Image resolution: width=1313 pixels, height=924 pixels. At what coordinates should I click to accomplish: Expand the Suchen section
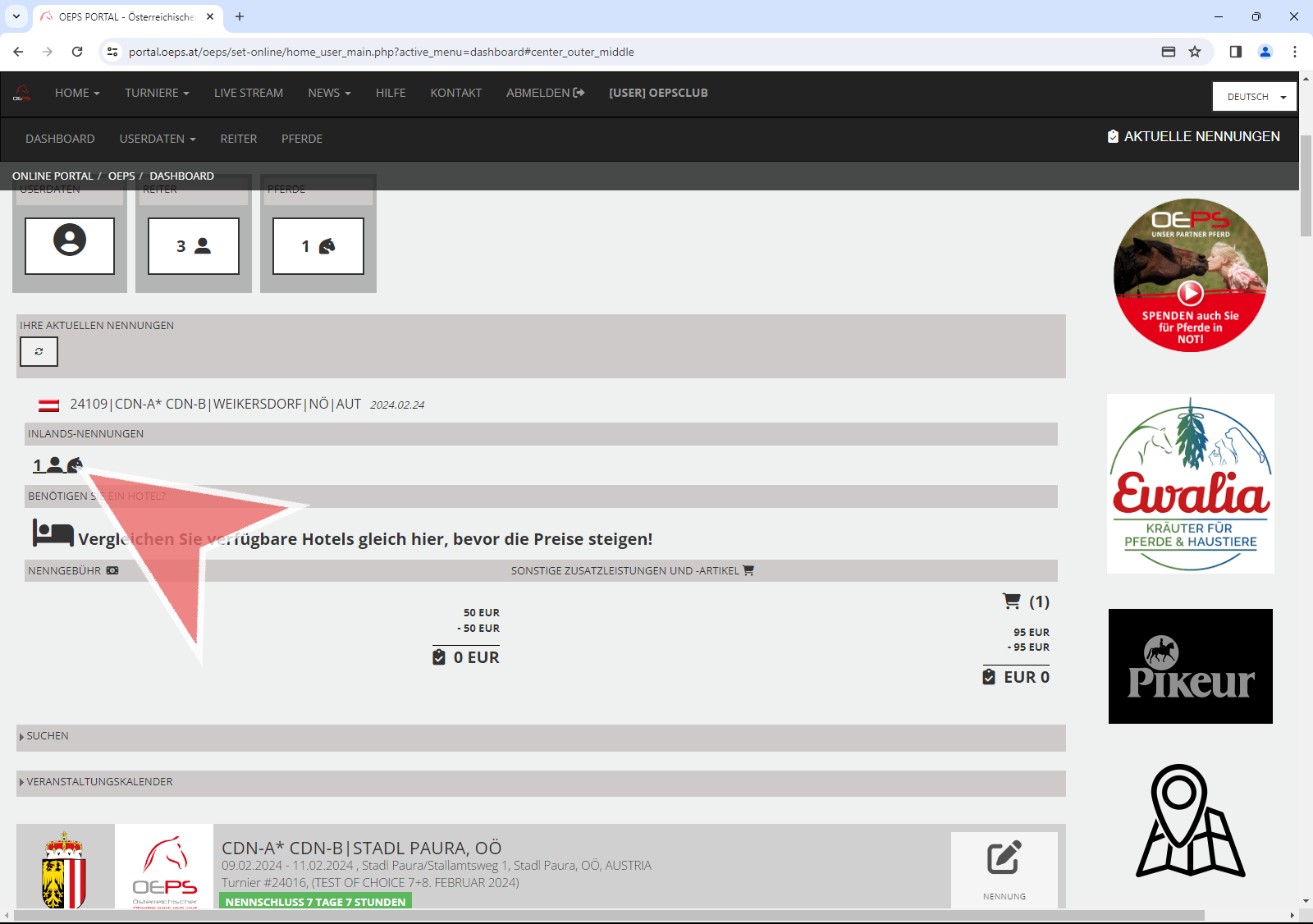(47, 736)
